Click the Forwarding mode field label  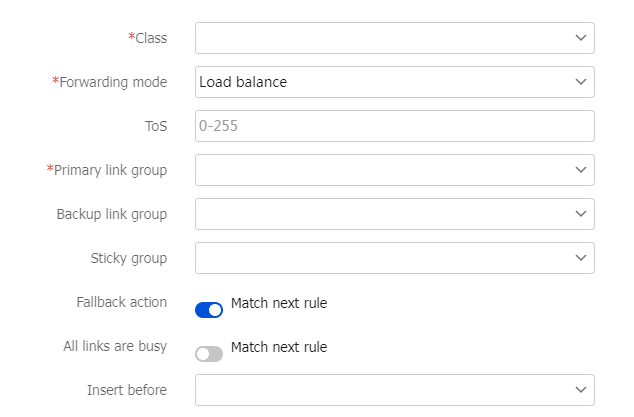pos(113,82)
